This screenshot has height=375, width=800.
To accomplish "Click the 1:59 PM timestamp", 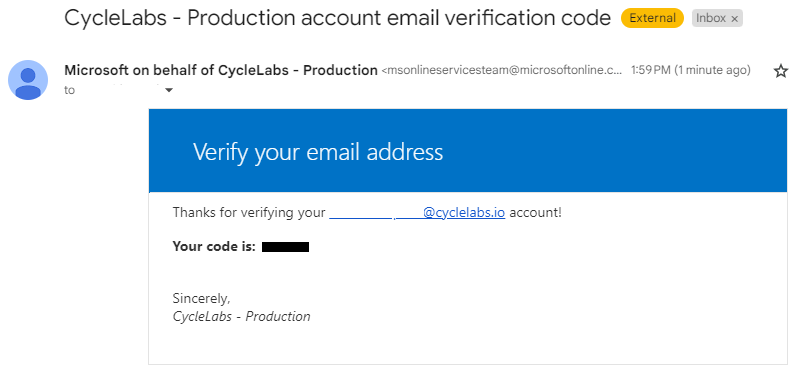I will click(x=651, y=70).
